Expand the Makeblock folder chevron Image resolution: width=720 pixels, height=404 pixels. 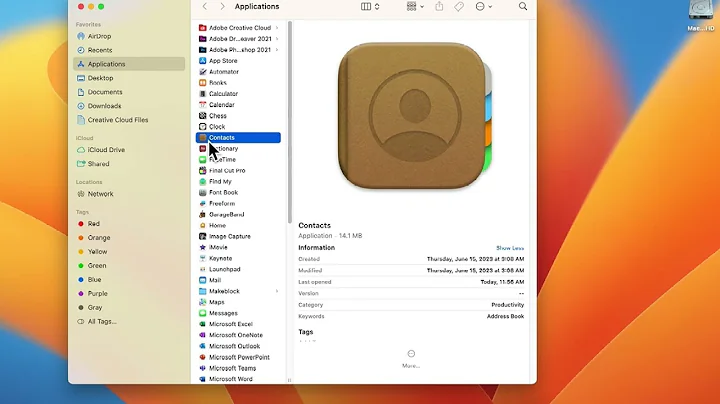point(277,291)
